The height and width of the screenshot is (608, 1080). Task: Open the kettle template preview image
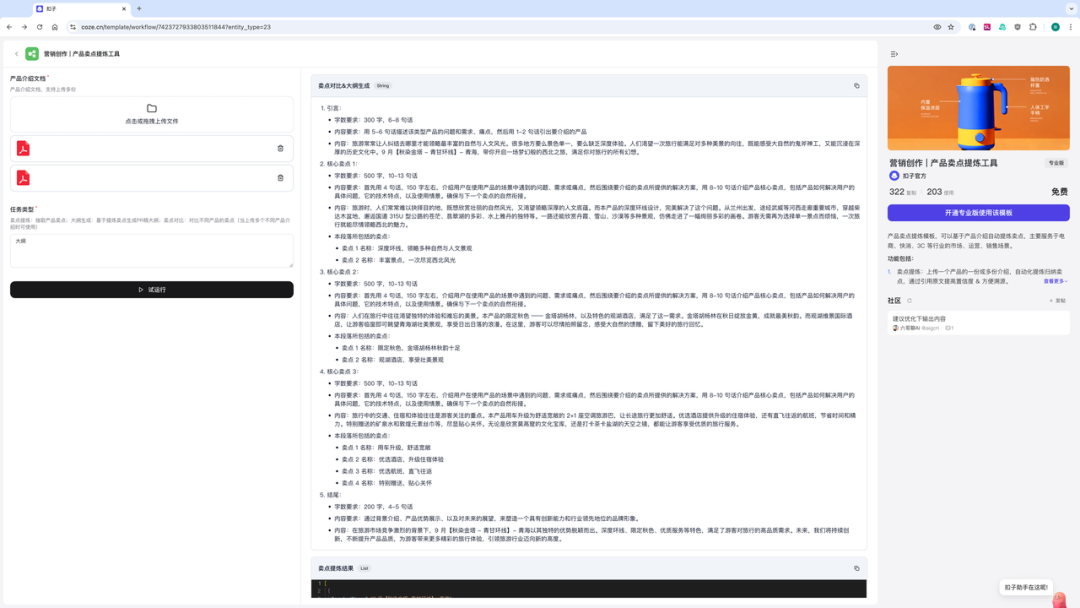978,108
